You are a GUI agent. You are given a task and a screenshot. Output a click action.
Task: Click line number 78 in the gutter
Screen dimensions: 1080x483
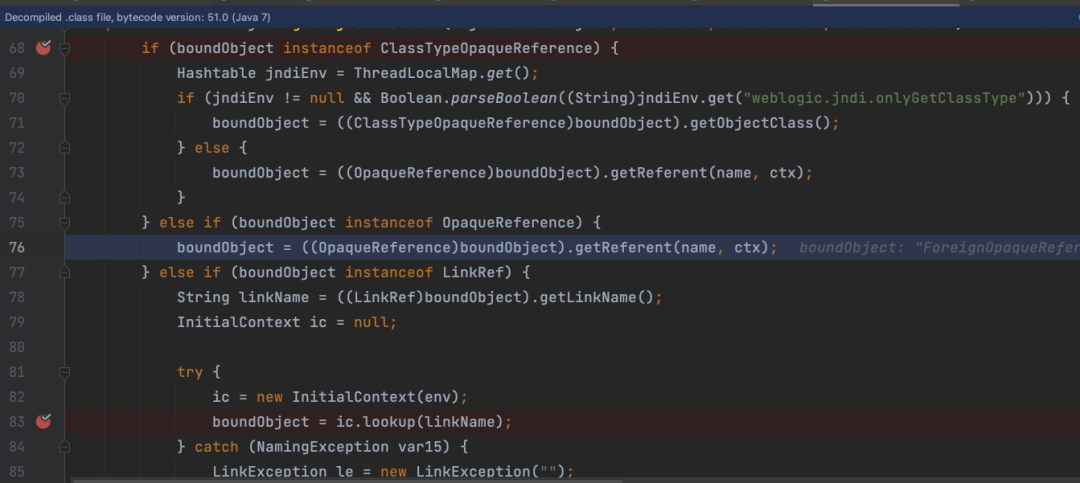tap(17, 297)
